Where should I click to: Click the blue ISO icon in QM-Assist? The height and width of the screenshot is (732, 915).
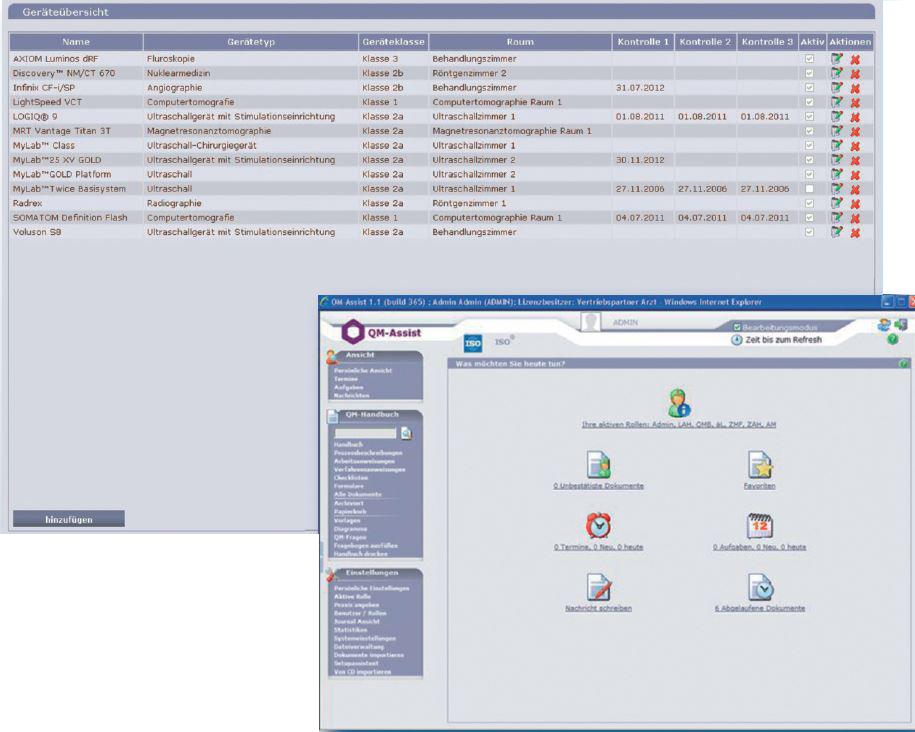[473, 343]
